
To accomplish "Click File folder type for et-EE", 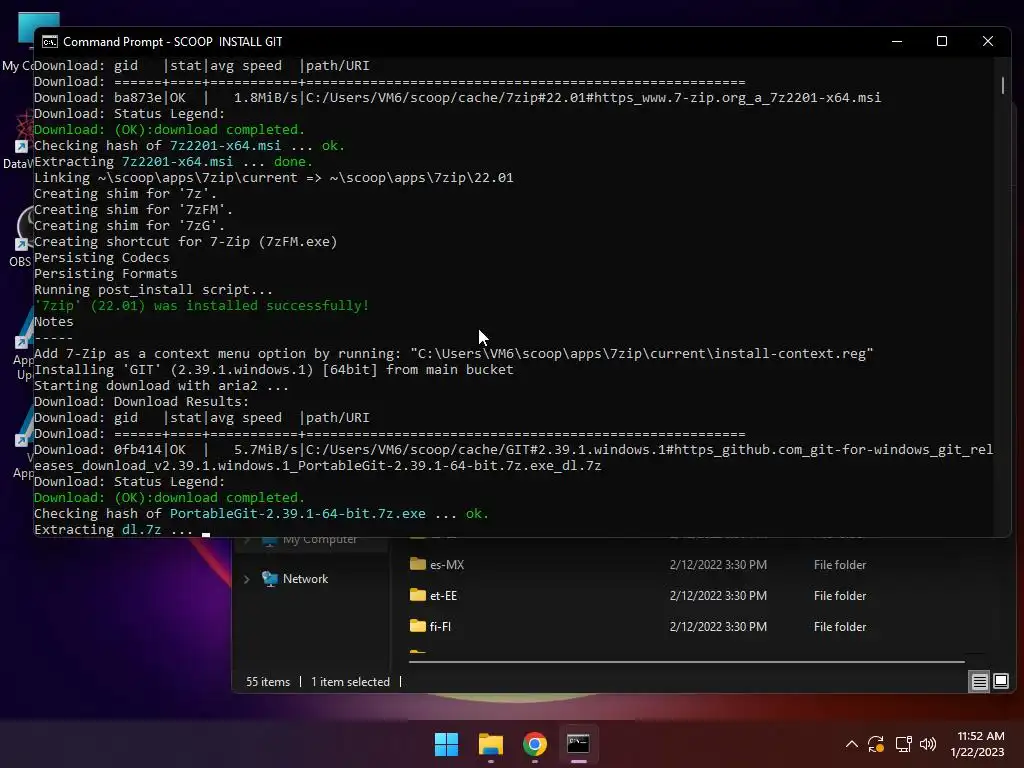I will 840,596.
